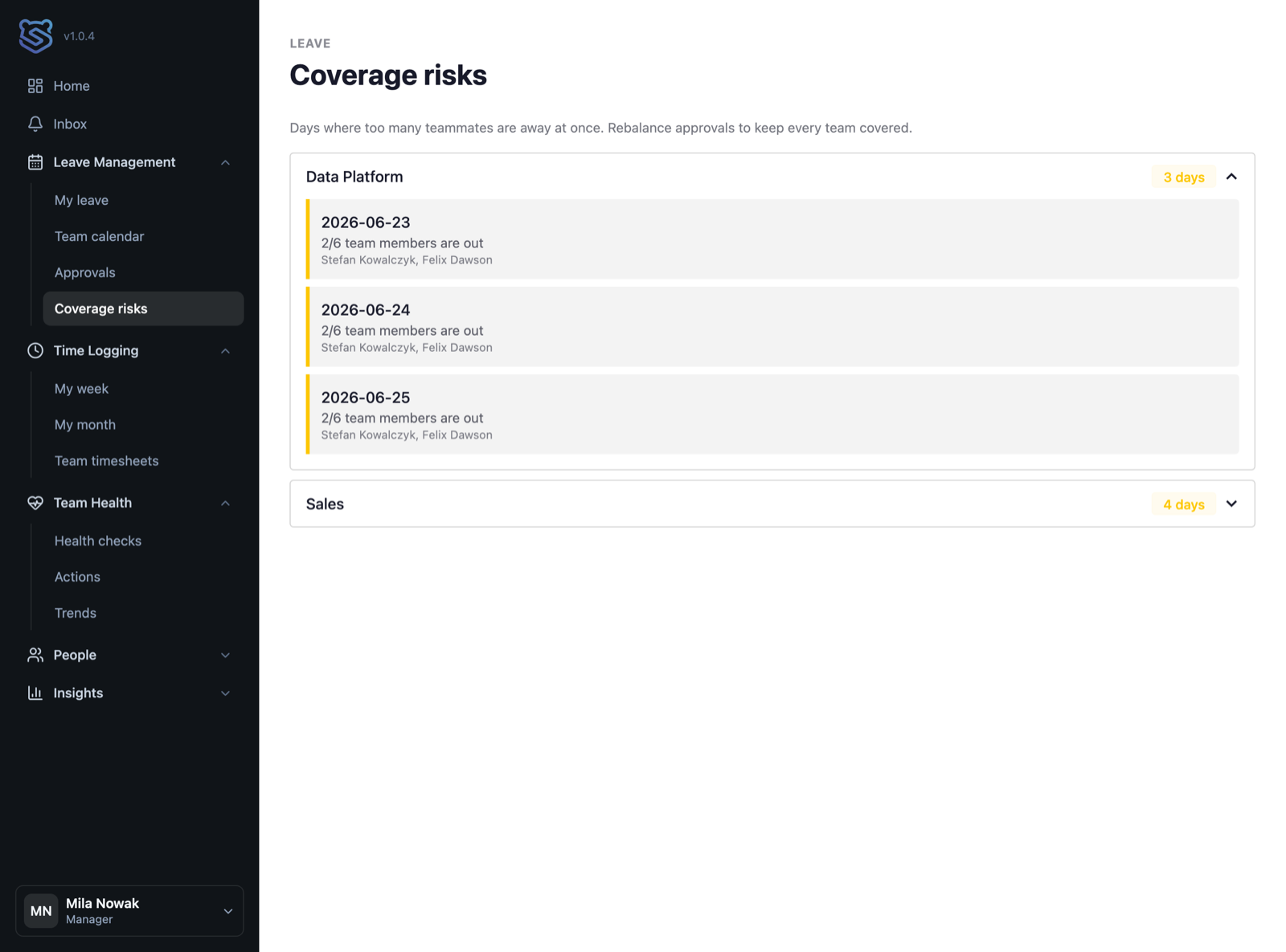The width and height of the screenshot is (1286, 952).
Task: Open Approvals page
Action: click(84, 272)
